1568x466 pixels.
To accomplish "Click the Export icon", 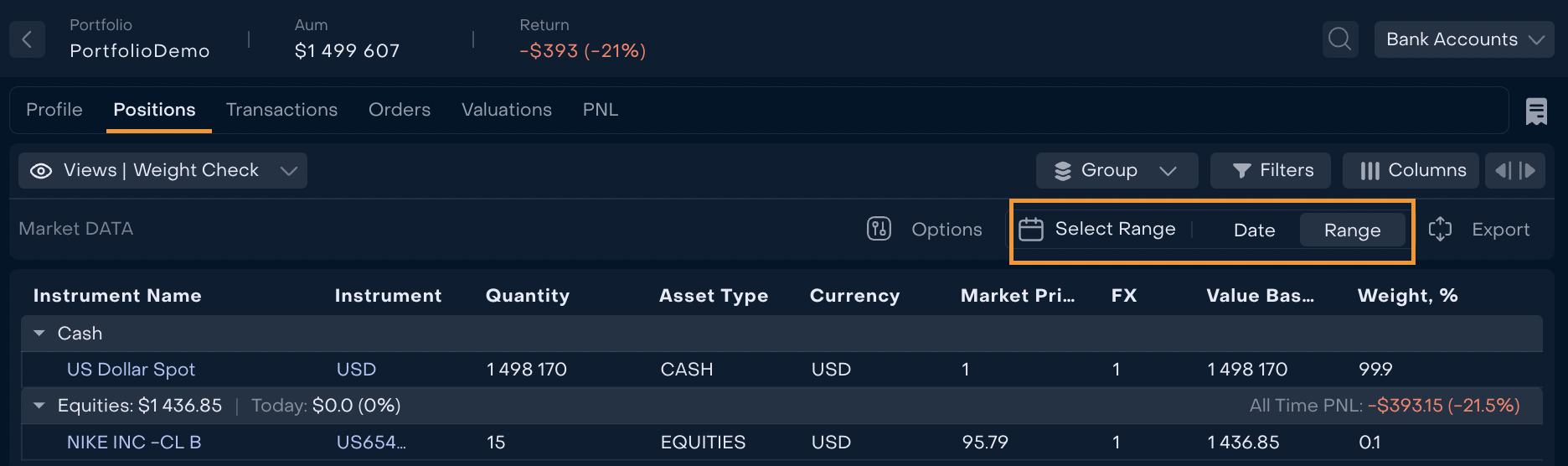I will [x=1440, y=229].
